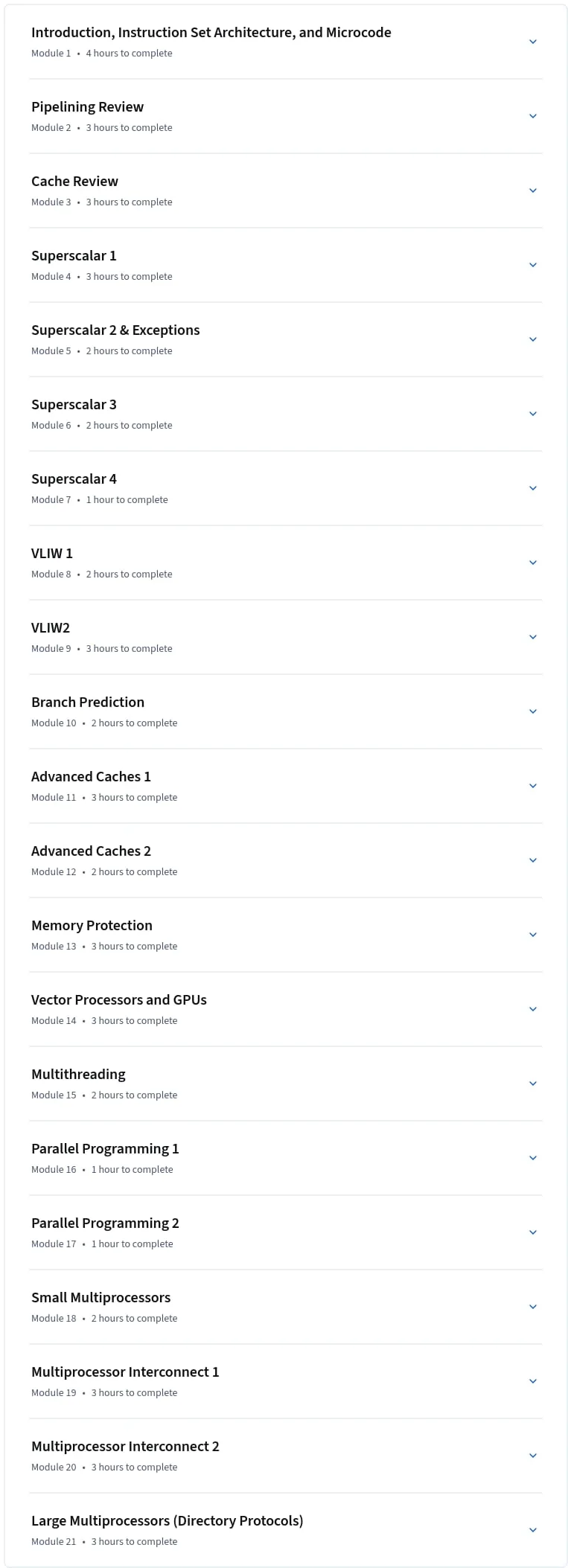The width and height of the screenshot is (568, 1568).
Task: Expand Parallel Programming 1 with its chevron
Action: [533, 1158]
